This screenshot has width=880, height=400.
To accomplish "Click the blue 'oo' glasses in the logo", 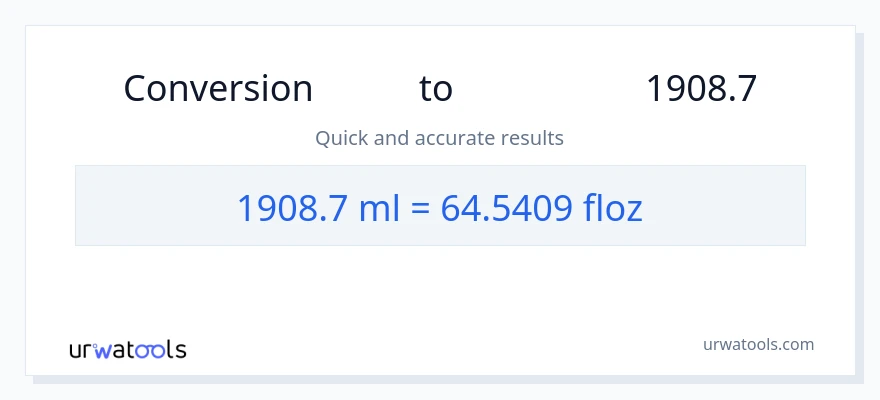I will (x=152, y=351).
